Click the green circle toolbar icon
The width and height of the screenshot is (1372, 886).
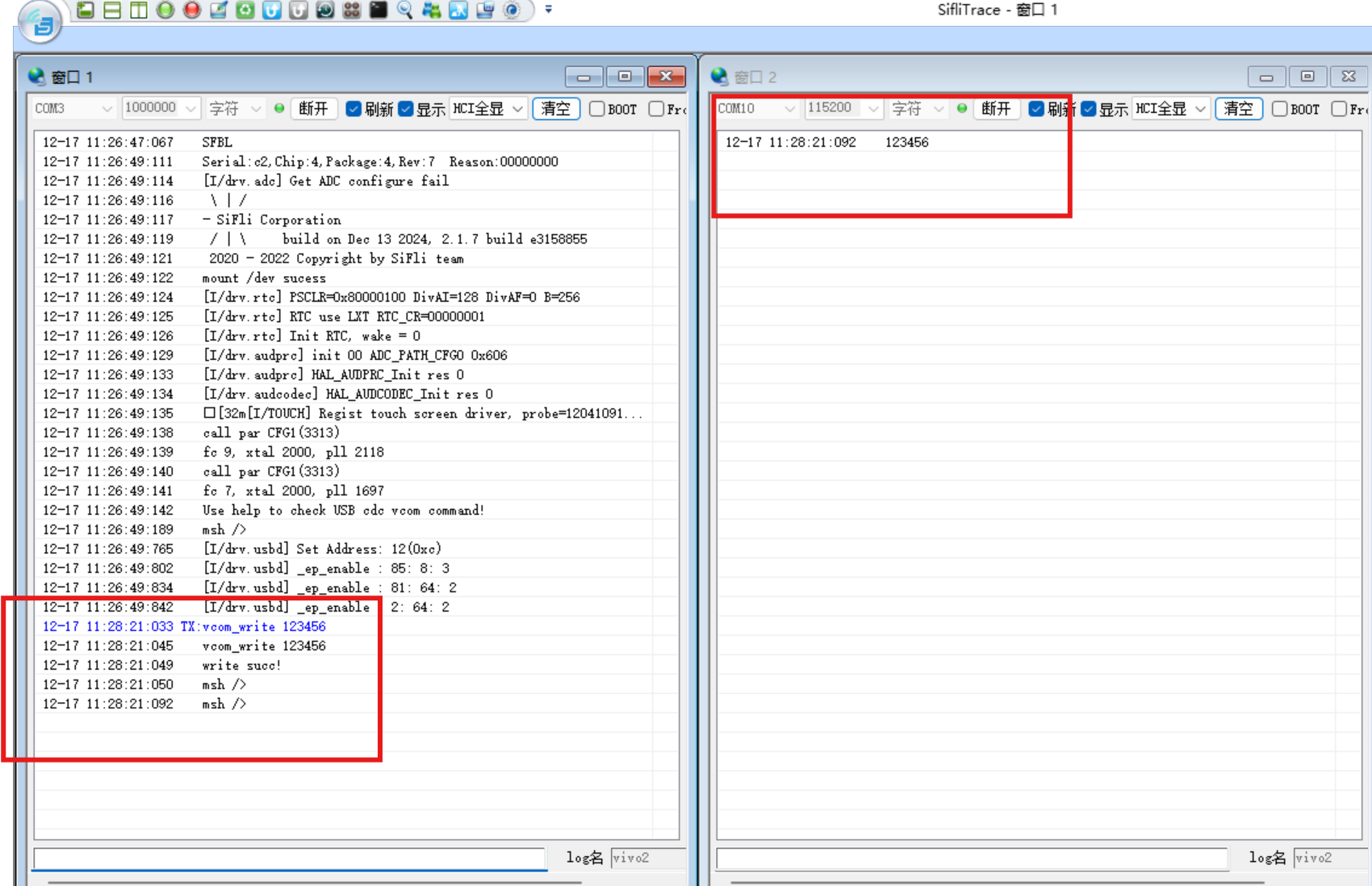pos(165,10)
